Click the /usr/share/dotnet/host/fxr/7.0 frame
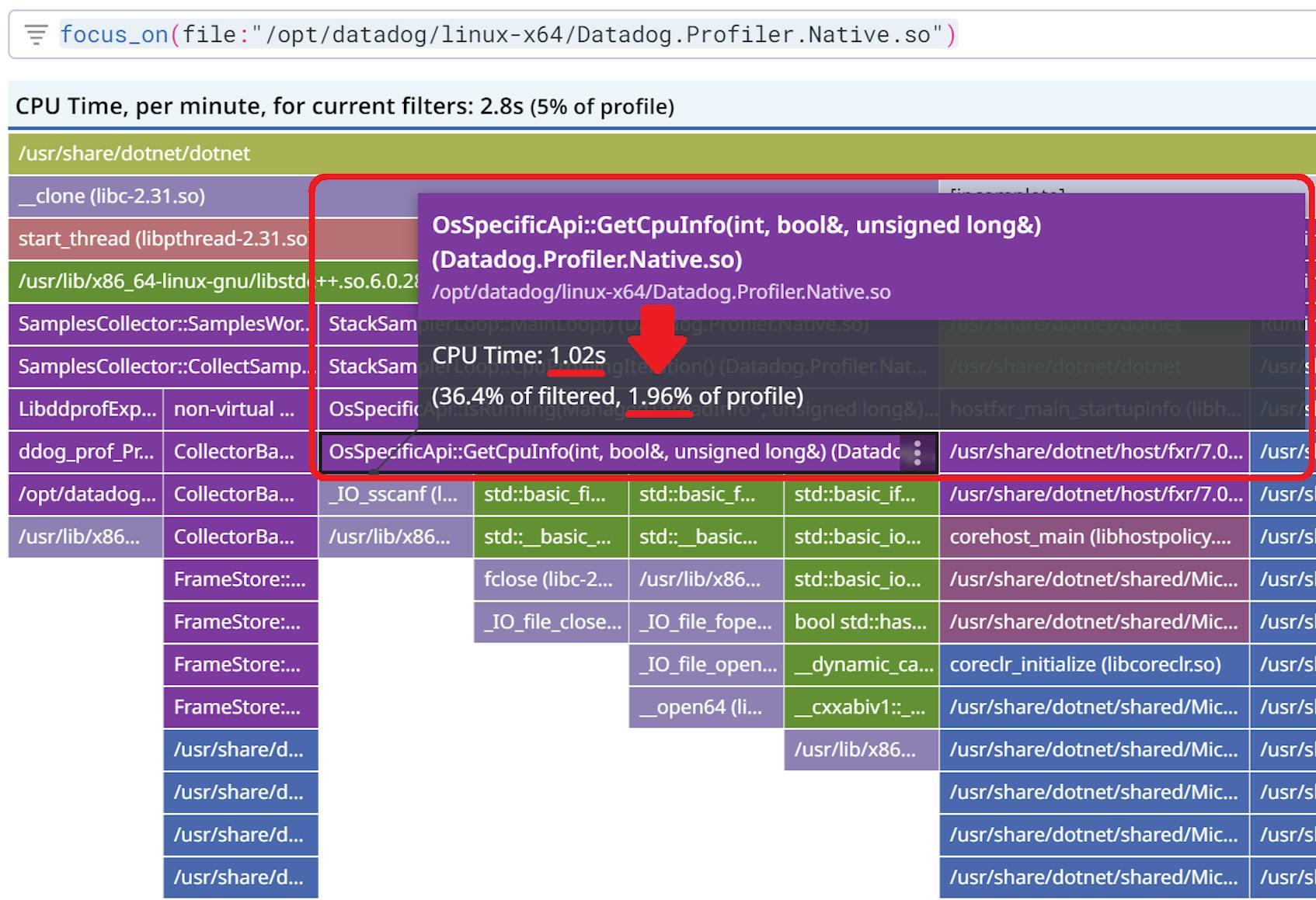1316x900 pixels. click(x=1091, y=452)
